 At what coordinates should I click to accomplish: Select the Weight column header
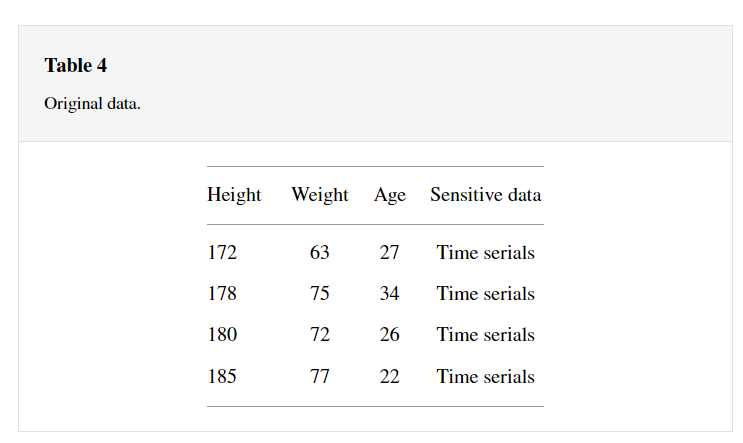point(320,195)
